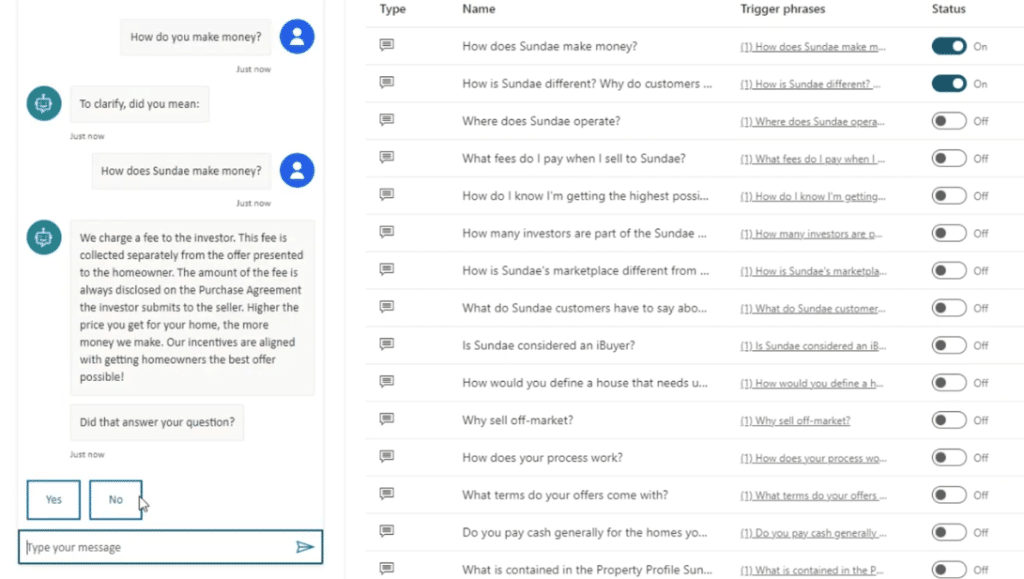Click the topic type icon for 'What fees do I pay' row
This screenshot has width=1024, height=579.
tap(387, 157)
